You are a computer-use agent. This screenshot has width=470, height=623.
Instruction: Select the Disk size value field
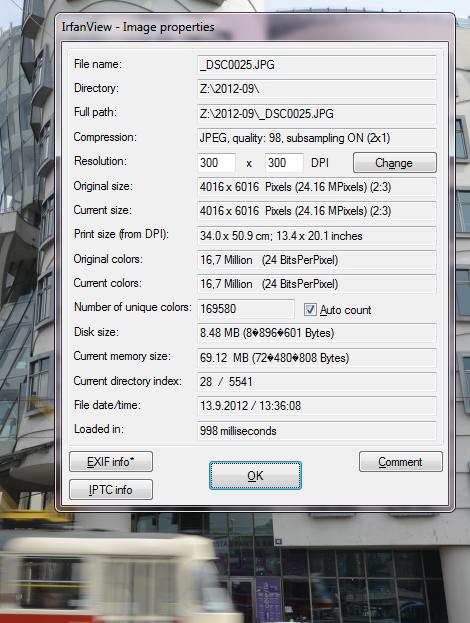click(317, 333)
